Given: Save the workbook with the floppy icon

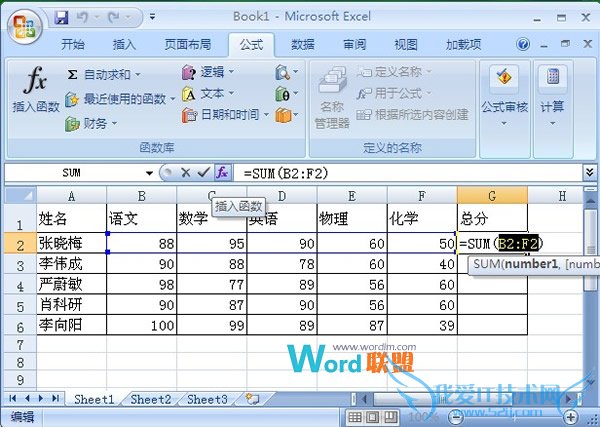Looking at the screenshot, I should 61,17.
